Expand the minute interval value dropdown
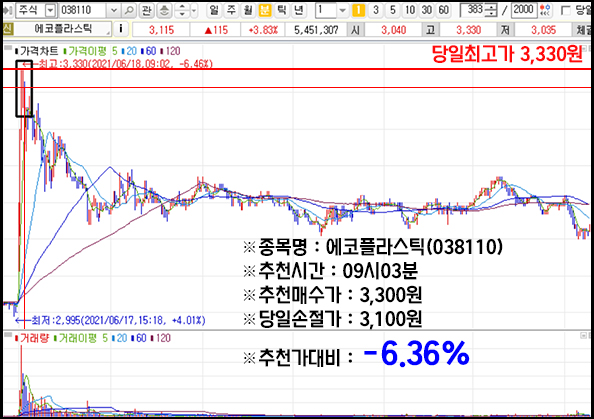This screenshot has width=594, height=419. pos(342,10)
